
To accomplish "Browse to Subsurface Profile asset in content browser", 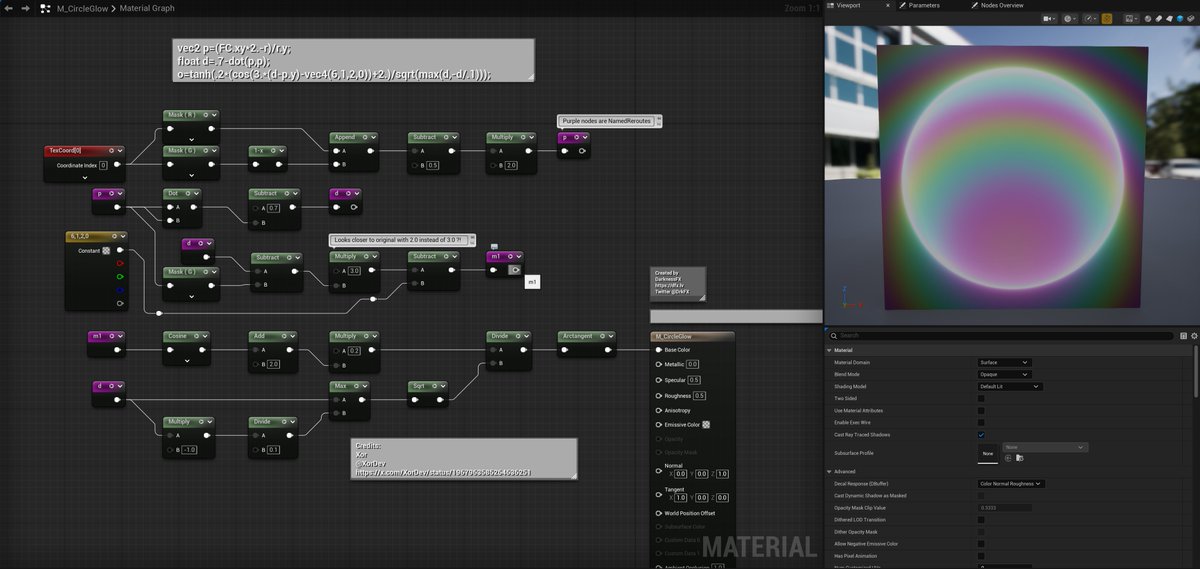I will (x=1019, y=458).
